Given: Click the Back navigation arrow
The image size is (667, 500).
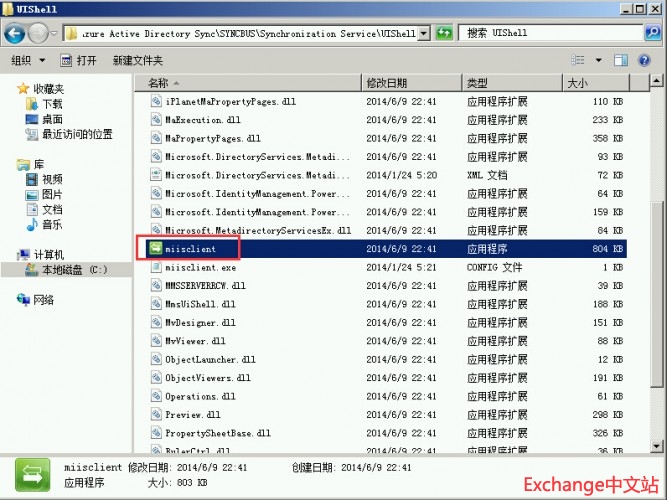Looking at the screenshot, I should (x=15, y=33).
